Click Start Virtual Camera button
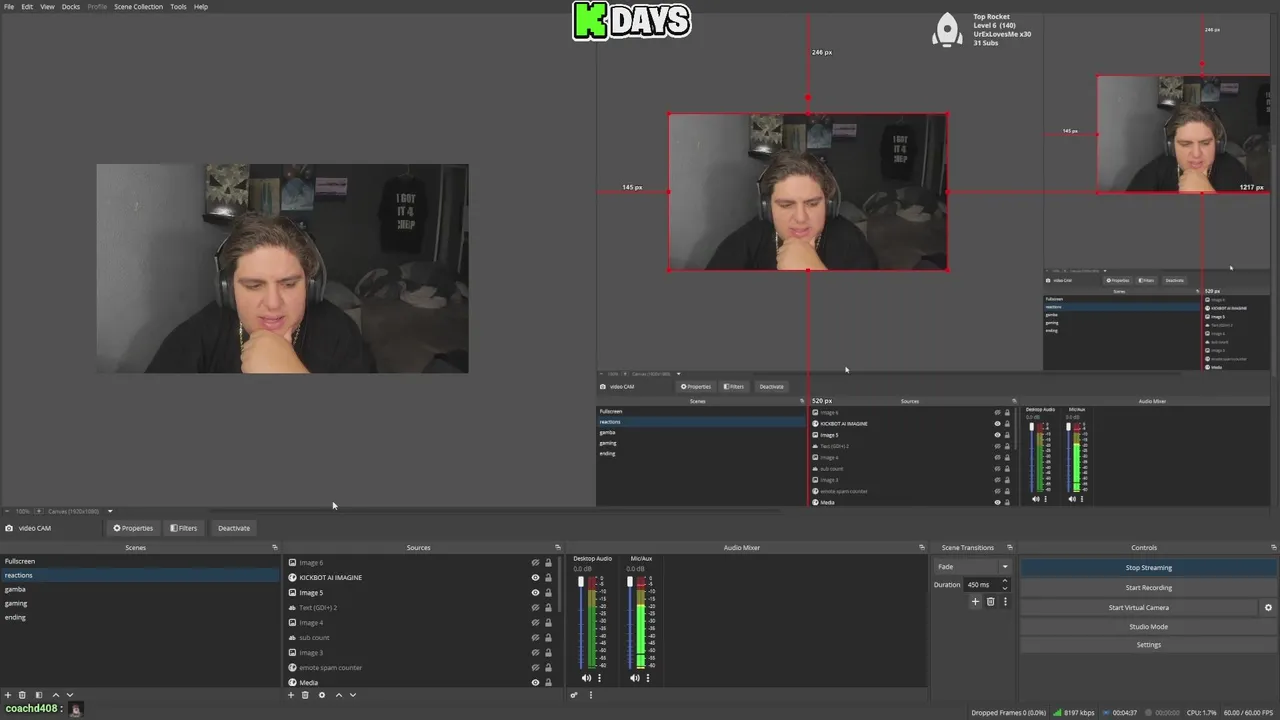The image size is (1280, 720). (x=1138, y=607)
